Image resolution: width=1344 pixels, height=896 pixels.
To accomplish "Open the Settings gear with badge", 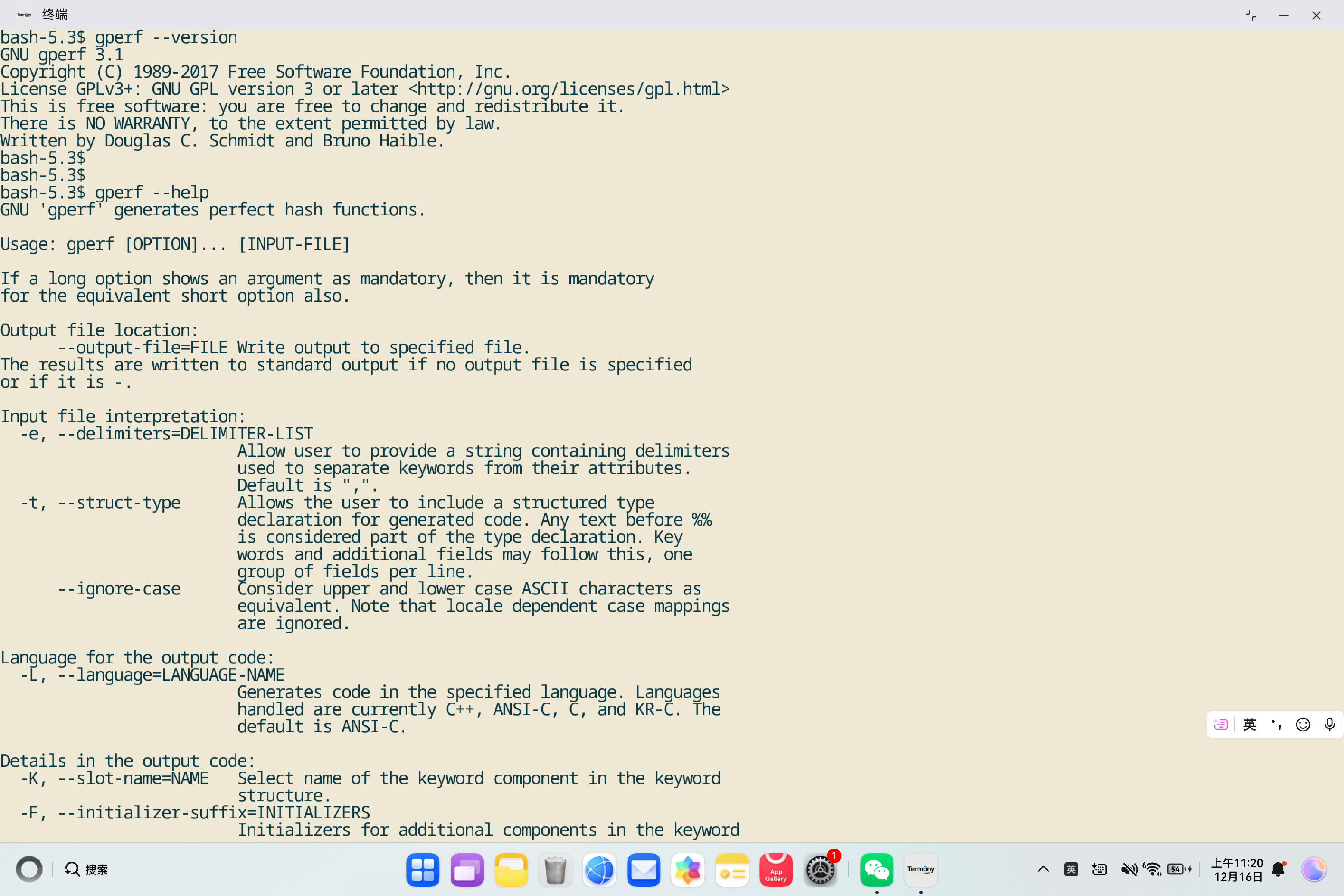I will [x=821, y=870].
